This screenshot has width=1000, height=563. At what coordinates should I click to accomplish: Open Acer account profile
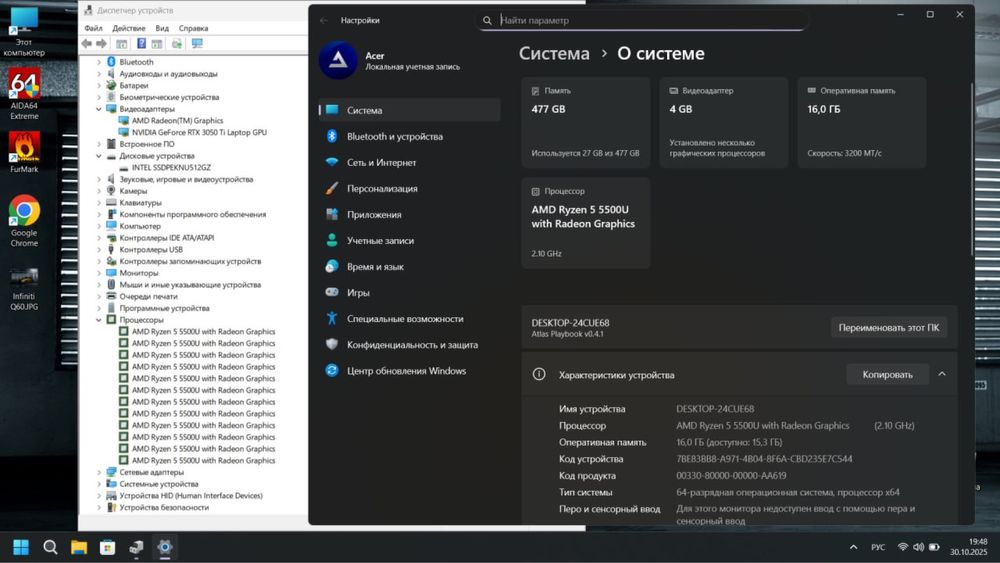(x=390, y=61)
